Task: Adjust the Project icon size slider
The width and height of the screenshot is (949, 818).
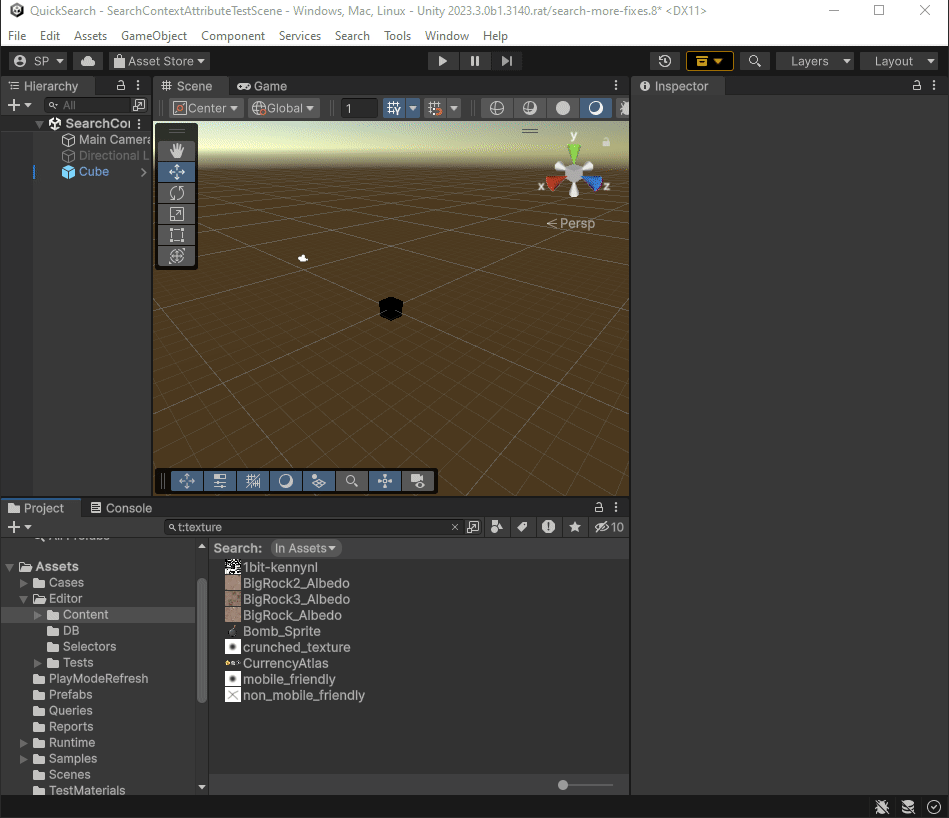Action: (564, 785)
